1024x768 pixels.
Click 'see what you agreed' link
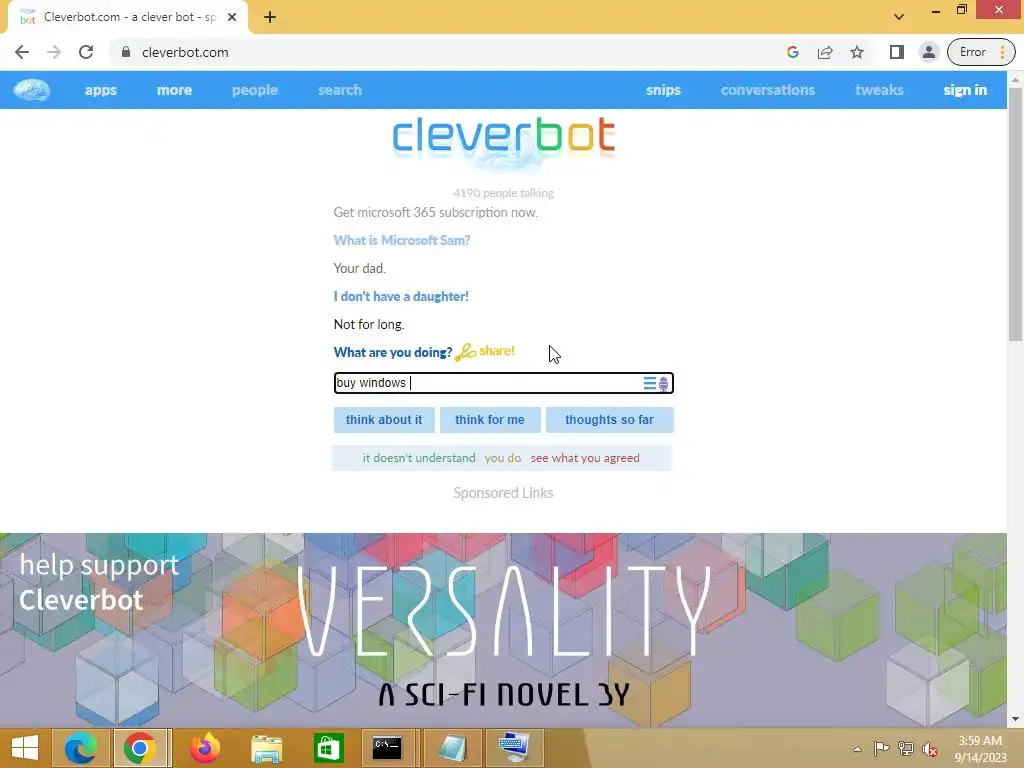point(585,458)
